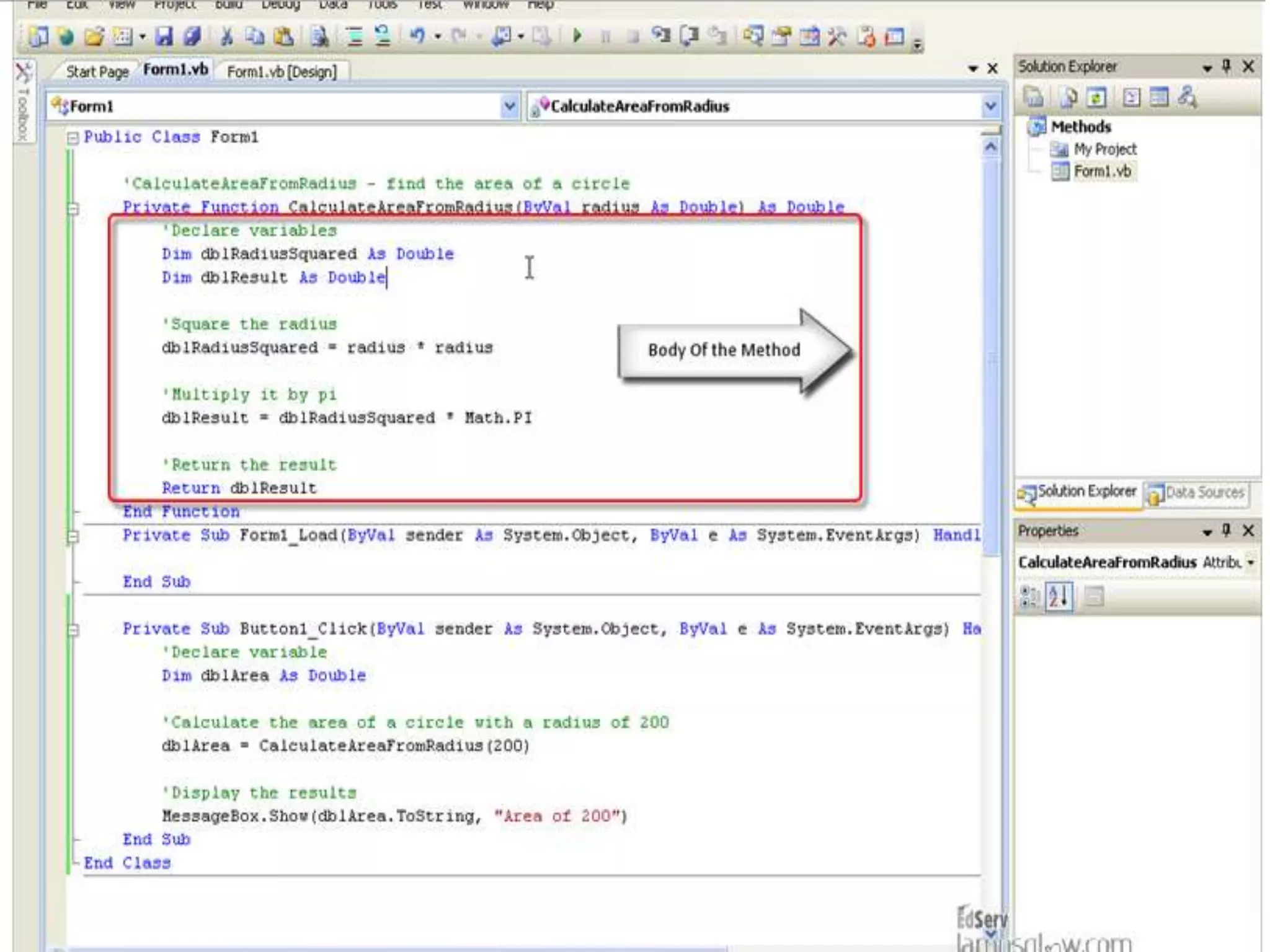Save Form1.vb with the floppy disk icon

click(164, 37)
